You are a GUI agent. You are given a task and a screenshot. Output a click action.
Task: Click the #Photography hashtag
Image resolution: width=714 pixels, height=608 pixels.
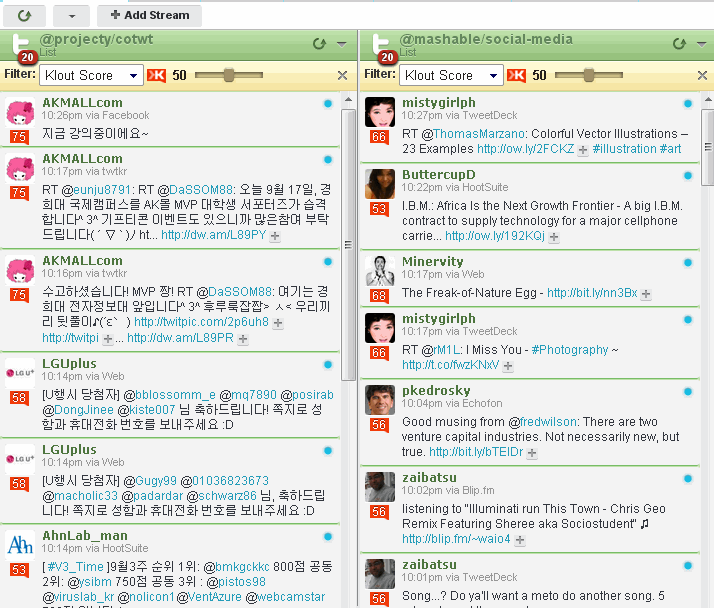570,350
